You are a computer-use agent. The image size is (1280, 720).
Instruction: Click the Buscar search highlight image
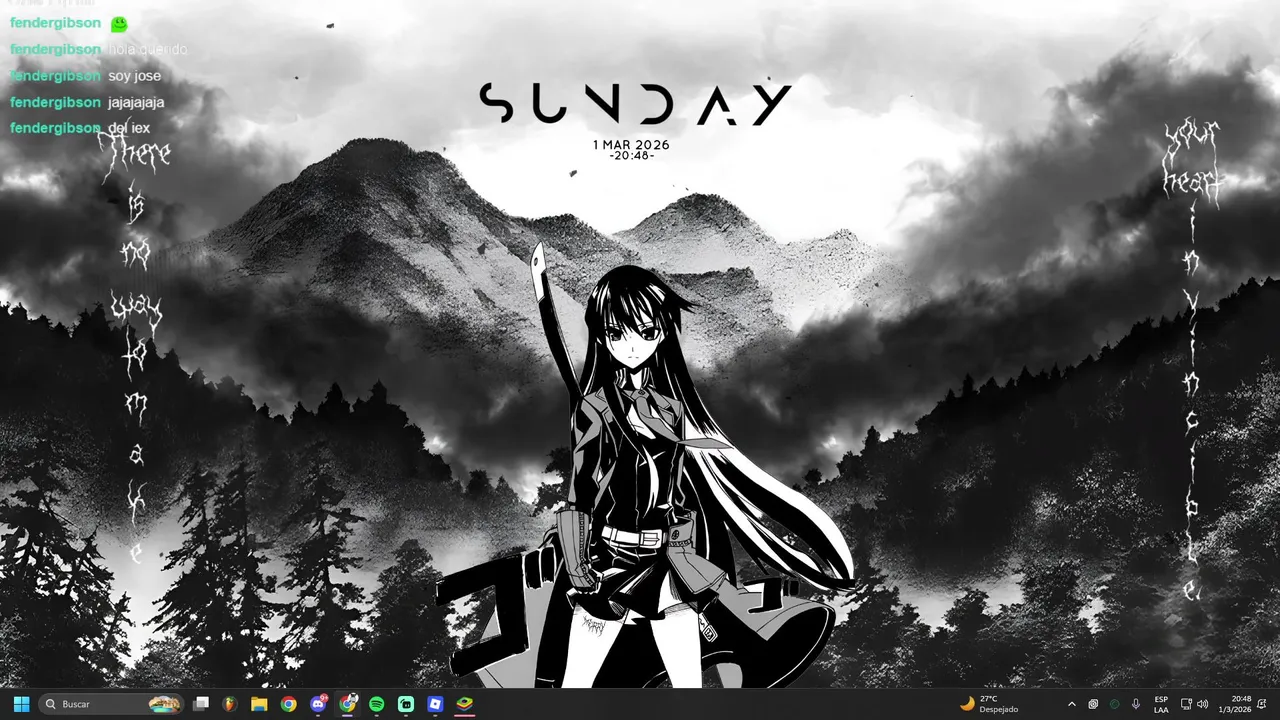point(165,704)
